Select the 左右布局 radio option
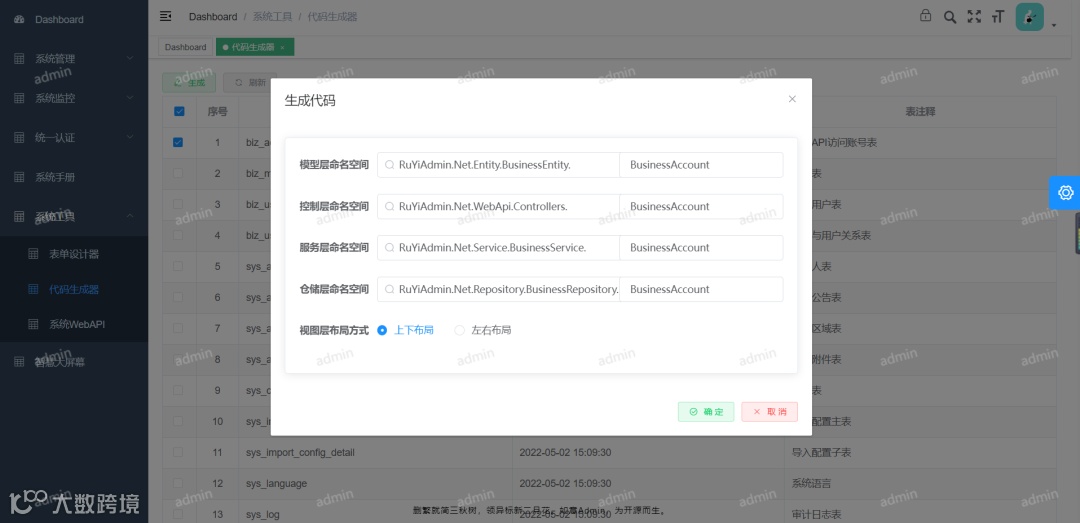This screenshot has height=523, width=1080. pos(483,330)
